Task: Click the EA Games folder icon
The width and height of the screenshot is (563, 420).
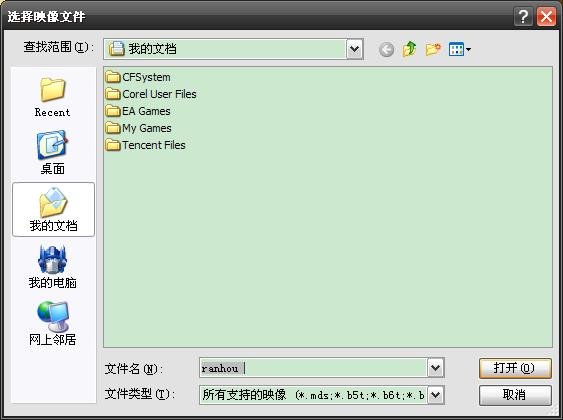Action: 113,111
